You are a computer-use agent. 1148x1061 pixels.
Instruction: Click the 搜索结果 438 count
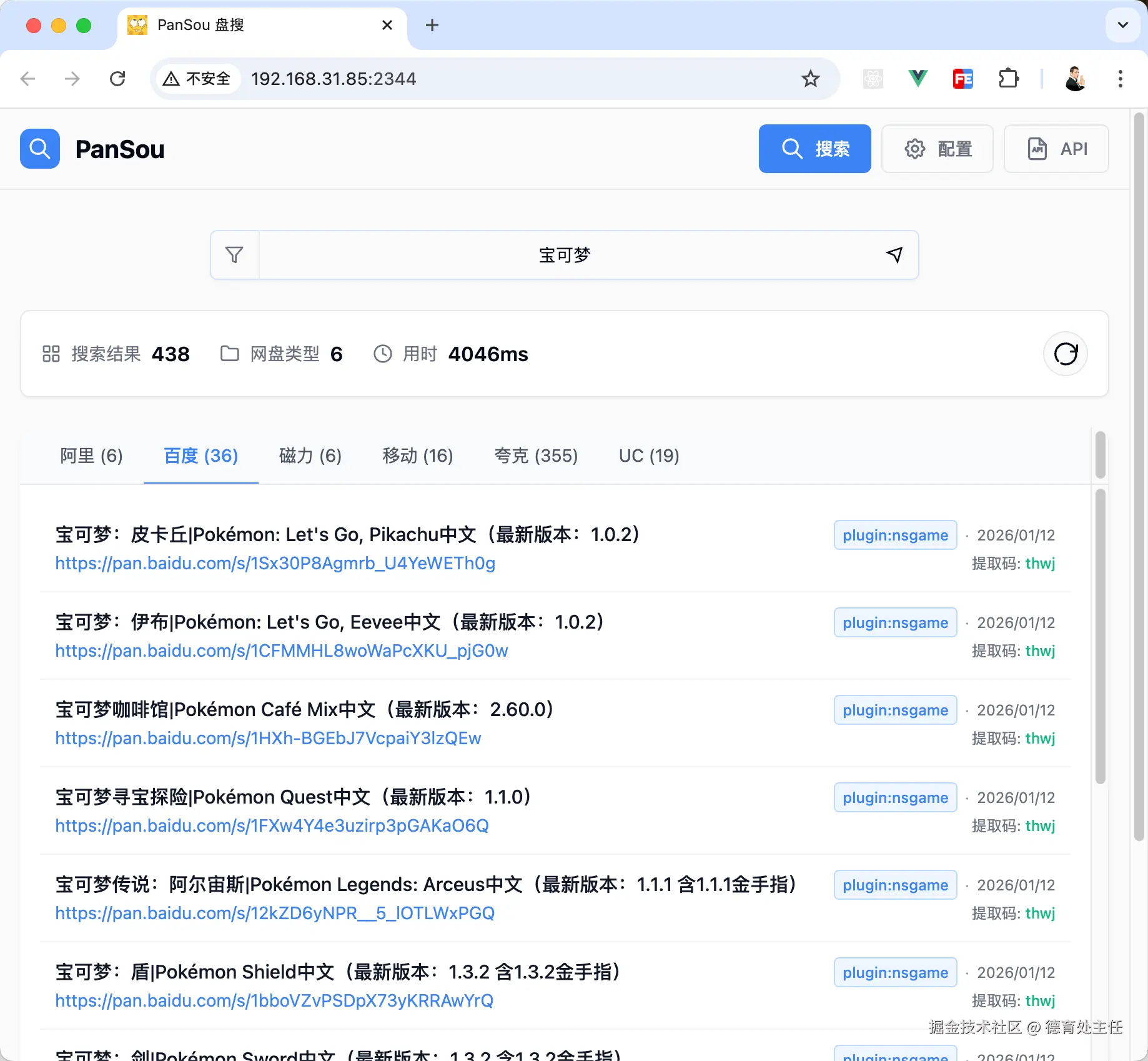[x=116, y=354]
